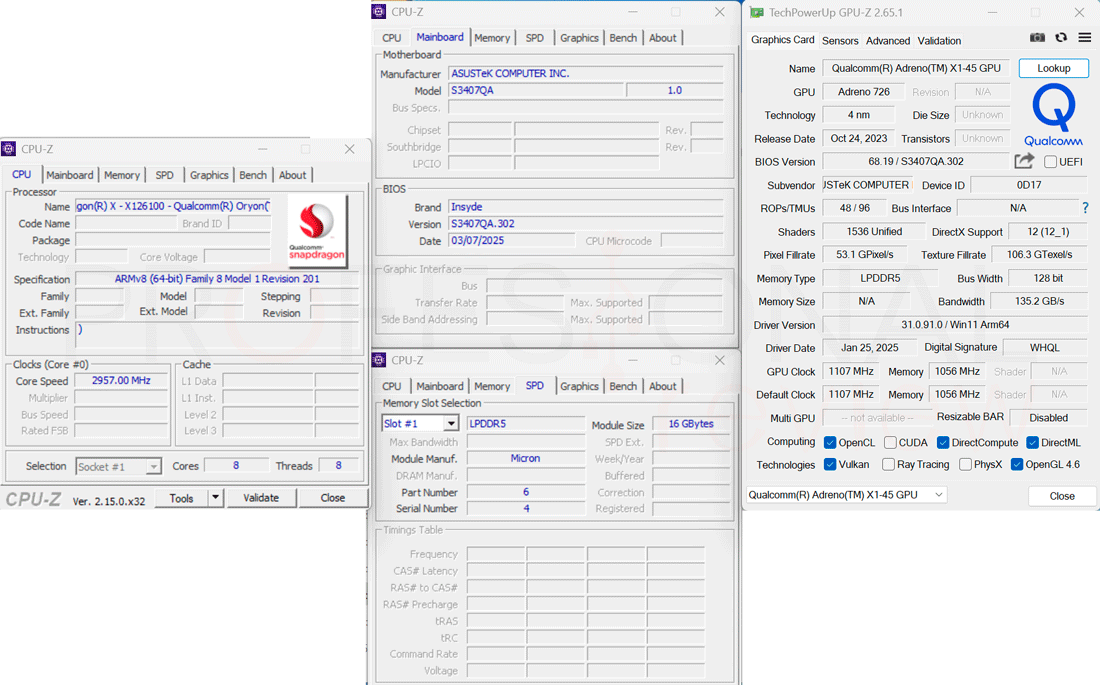Click the Insyde BIOS brand value
The image size is (1100, 685).
coord(586,207)
